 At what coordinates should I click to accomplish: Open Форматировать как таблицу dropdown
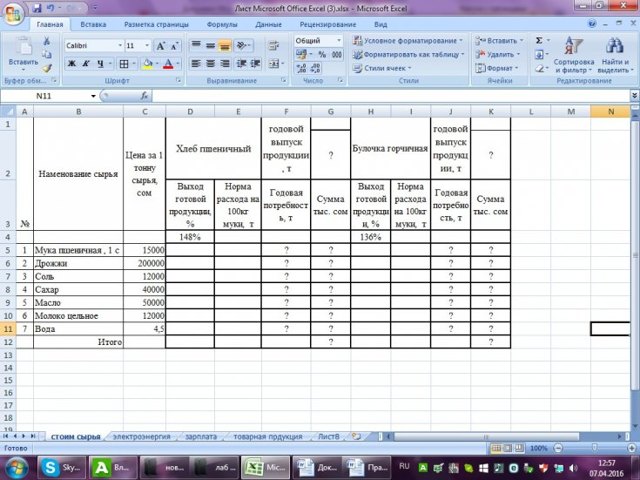click(409, 54)
